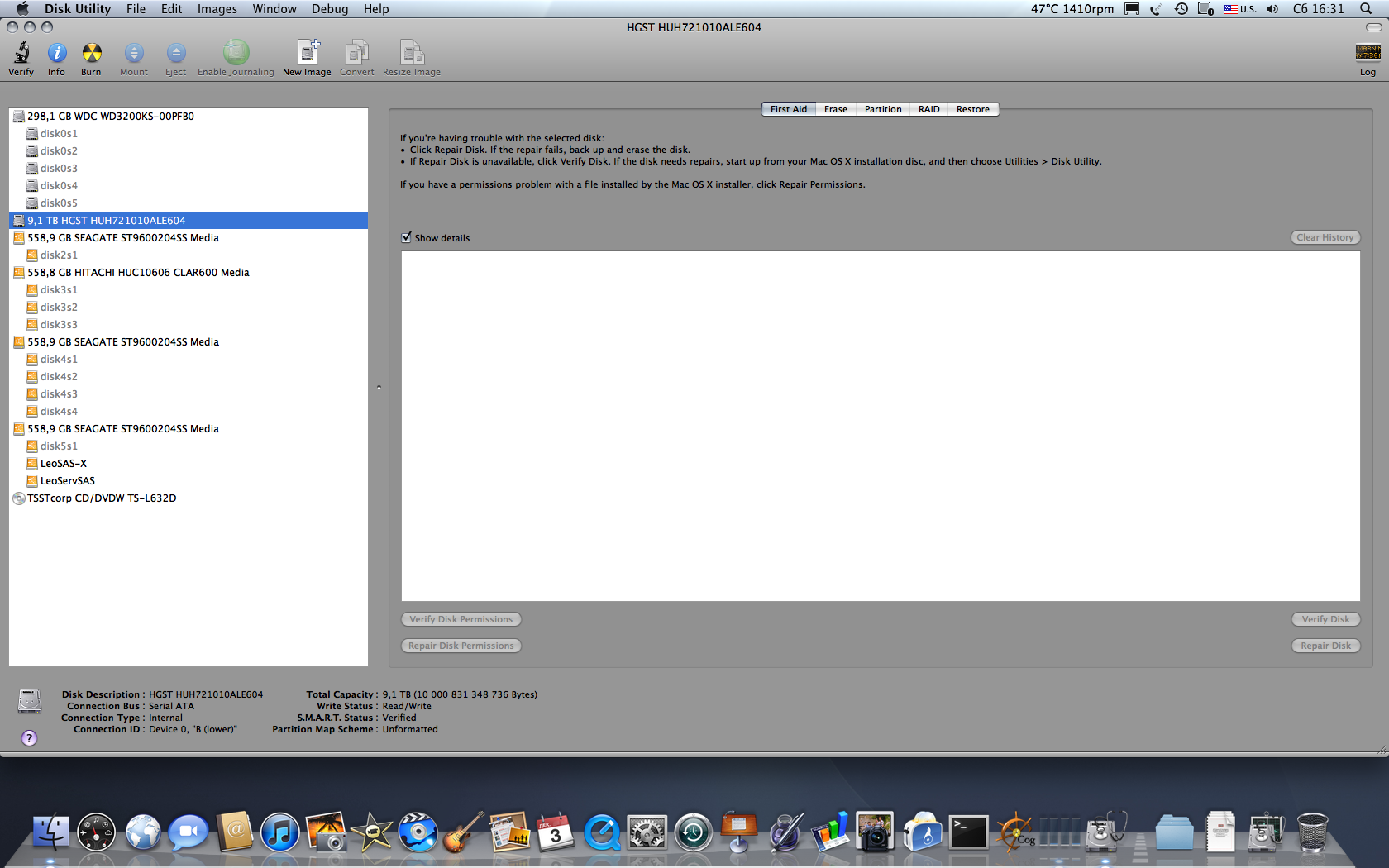Select the 298,1 GB WDC WD3200KS disk

189,117
